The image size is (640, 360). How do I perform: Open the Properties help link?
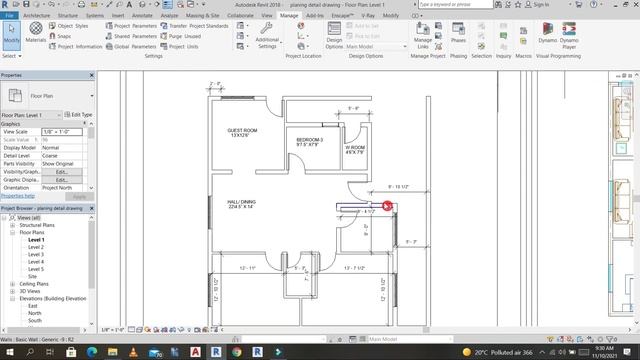coord(18,196)
